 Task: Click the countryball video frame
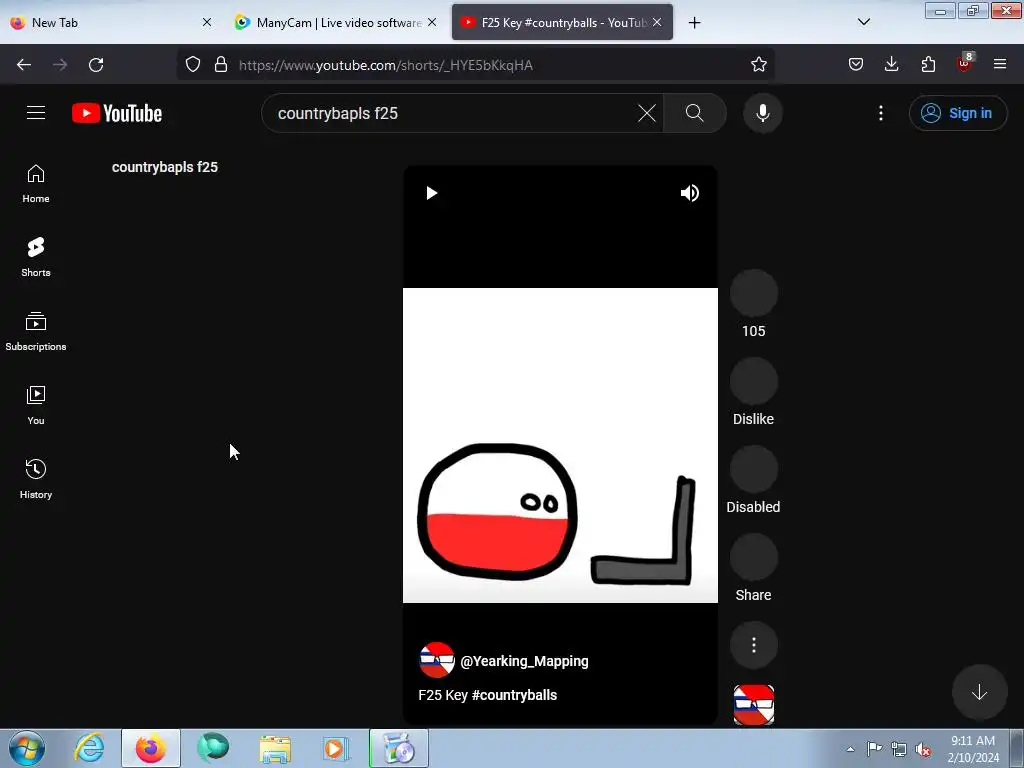560,445
